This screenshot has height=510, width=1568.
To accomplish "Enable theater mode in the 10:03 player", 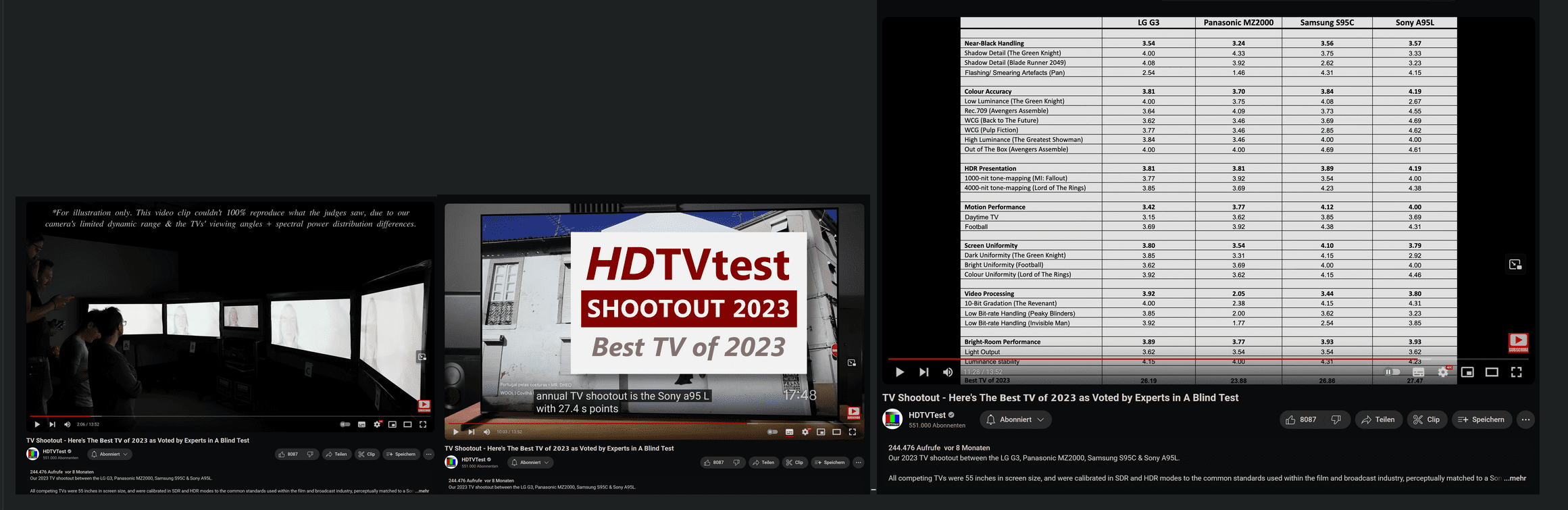I will coord(836,432).
